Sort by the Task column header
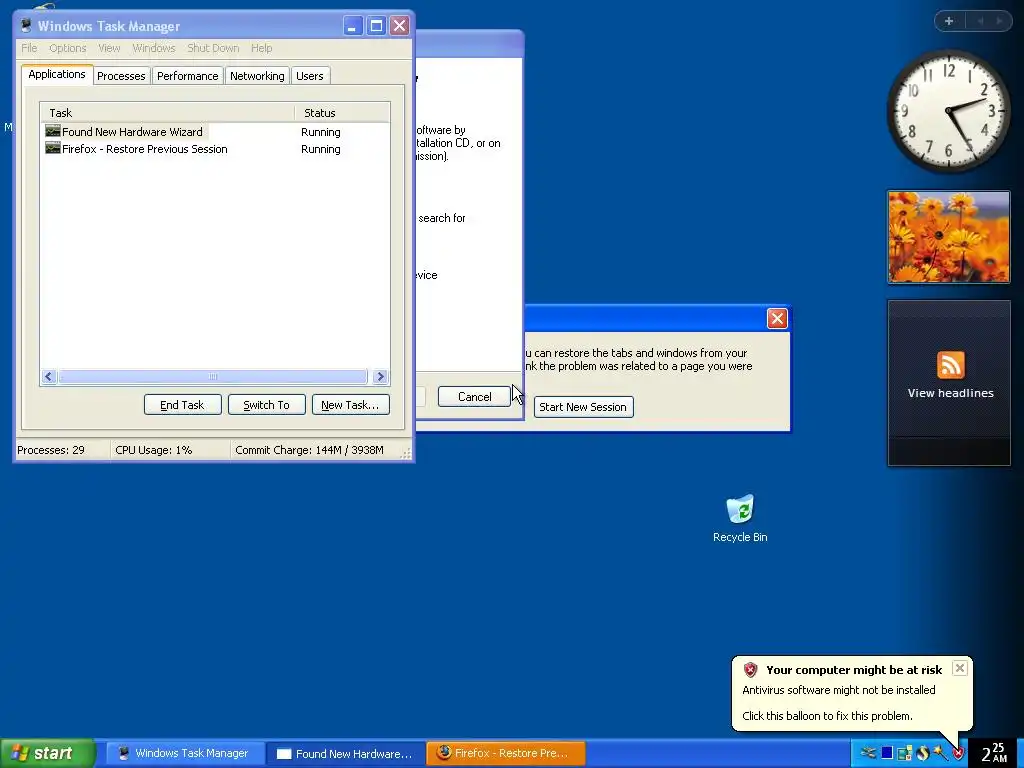This screenshot has width=1024, height=768. pyautogui.click(x=167, y=112)
